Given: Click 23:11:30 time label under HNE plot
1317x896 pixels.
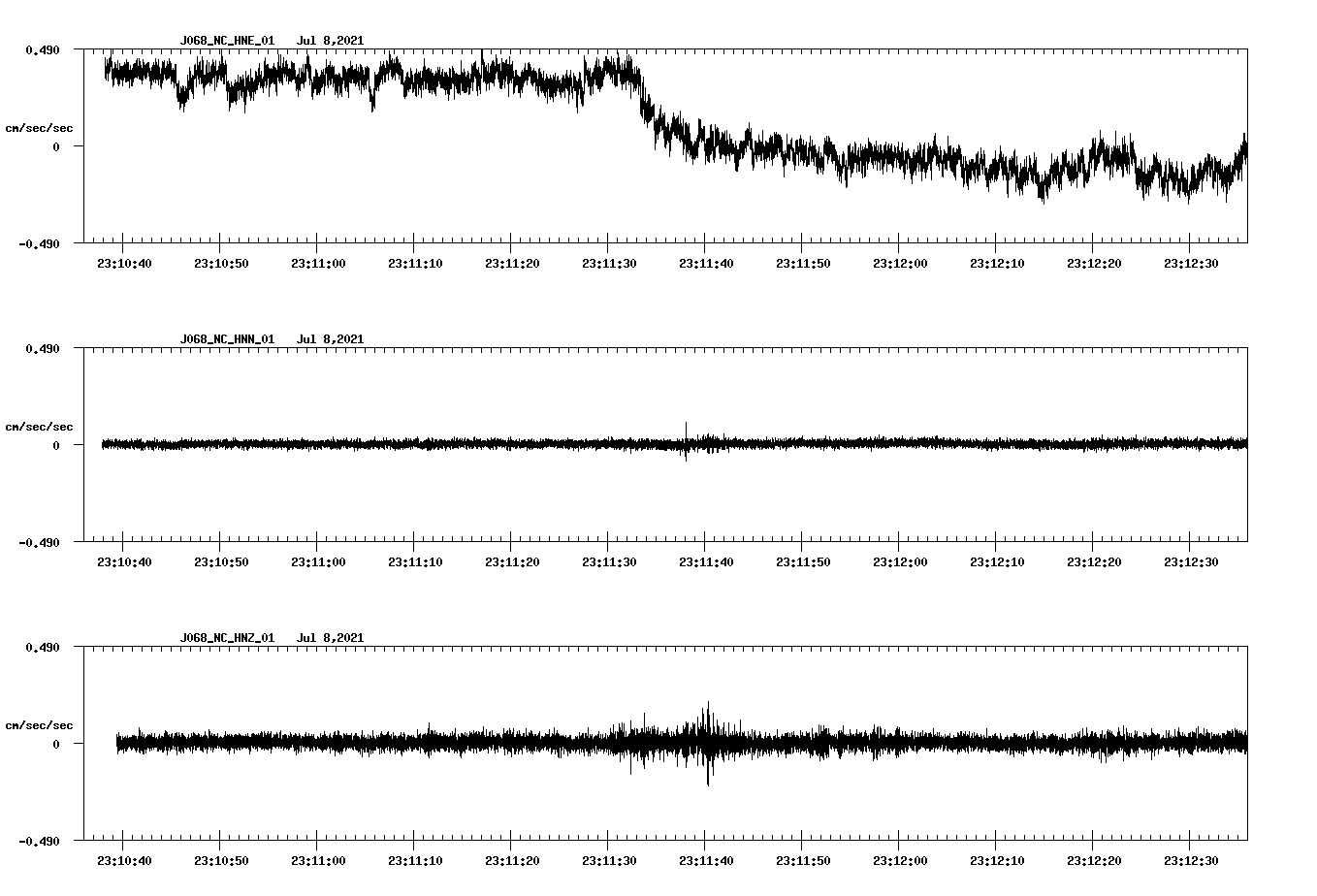Looking at the screenshot, I should point(609,264).
